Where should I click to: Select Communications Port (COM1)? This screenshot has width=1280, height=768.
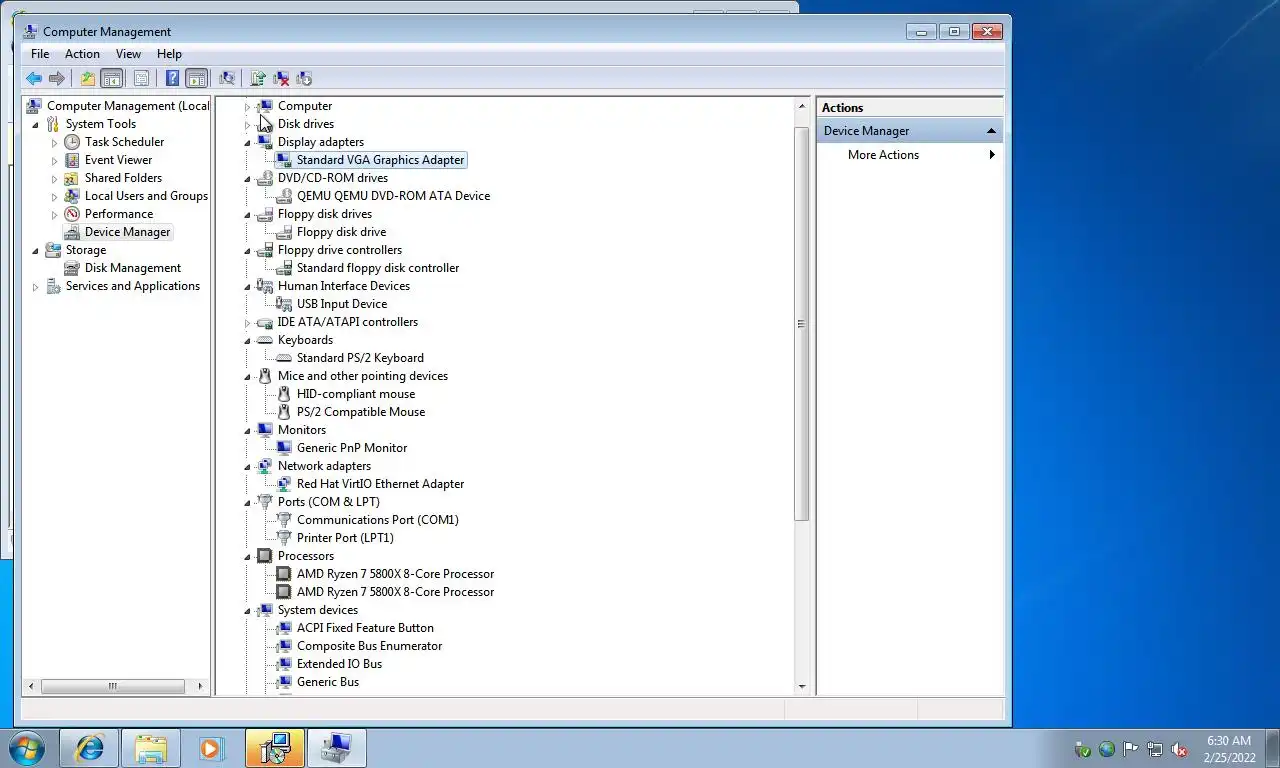click(x=378, y=520)
